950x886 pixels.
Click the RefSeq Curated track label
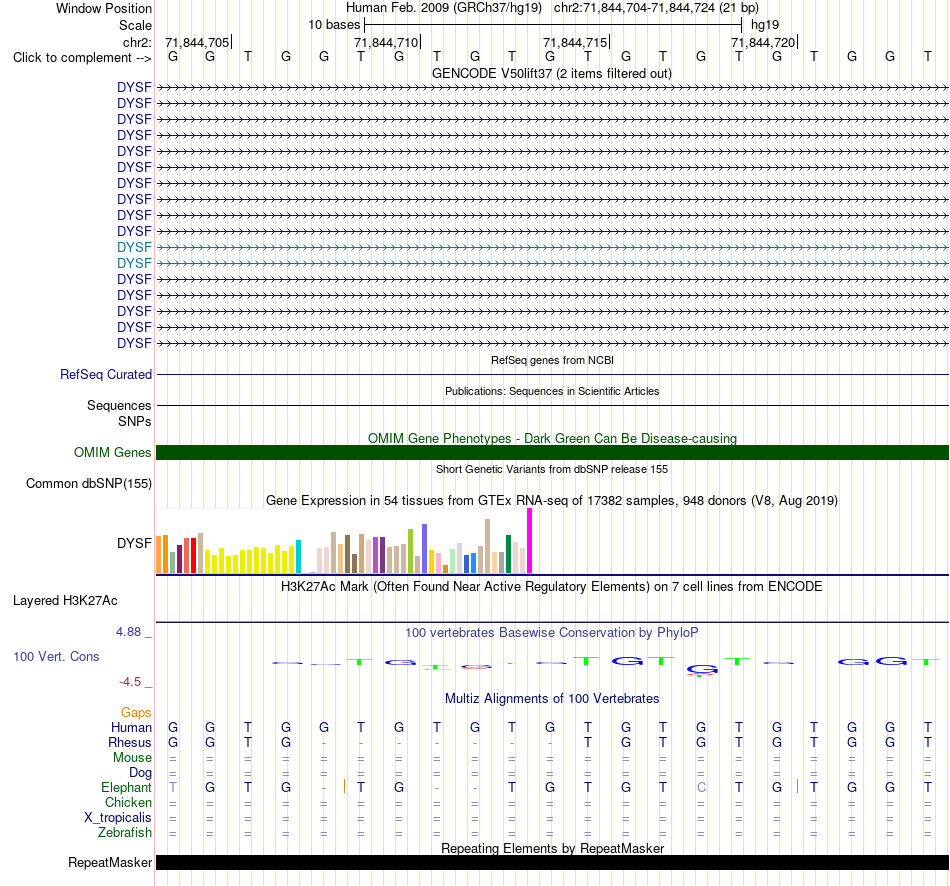[106, 375]
